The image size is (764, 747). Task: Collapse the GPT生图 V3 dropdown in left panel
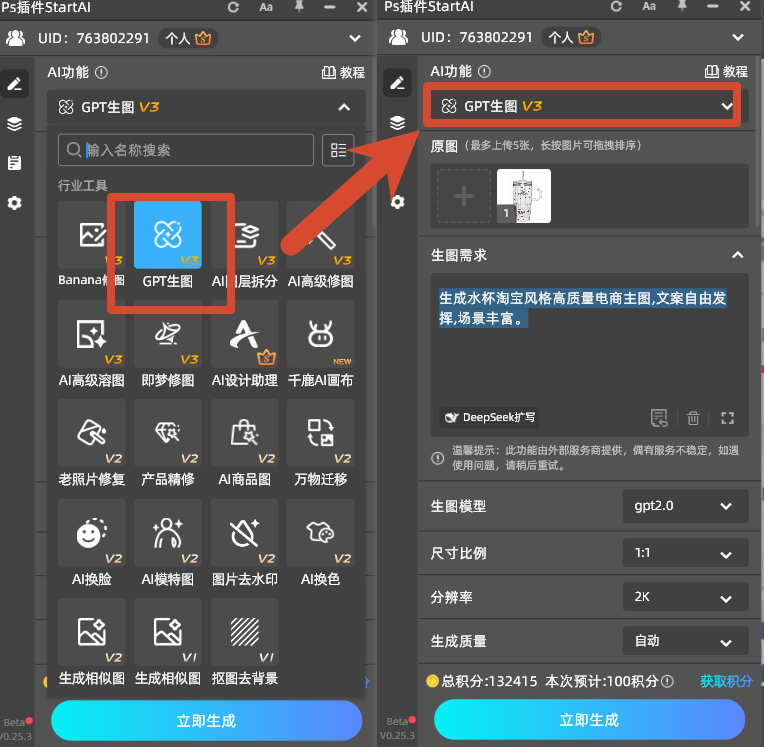coord(344,107)
